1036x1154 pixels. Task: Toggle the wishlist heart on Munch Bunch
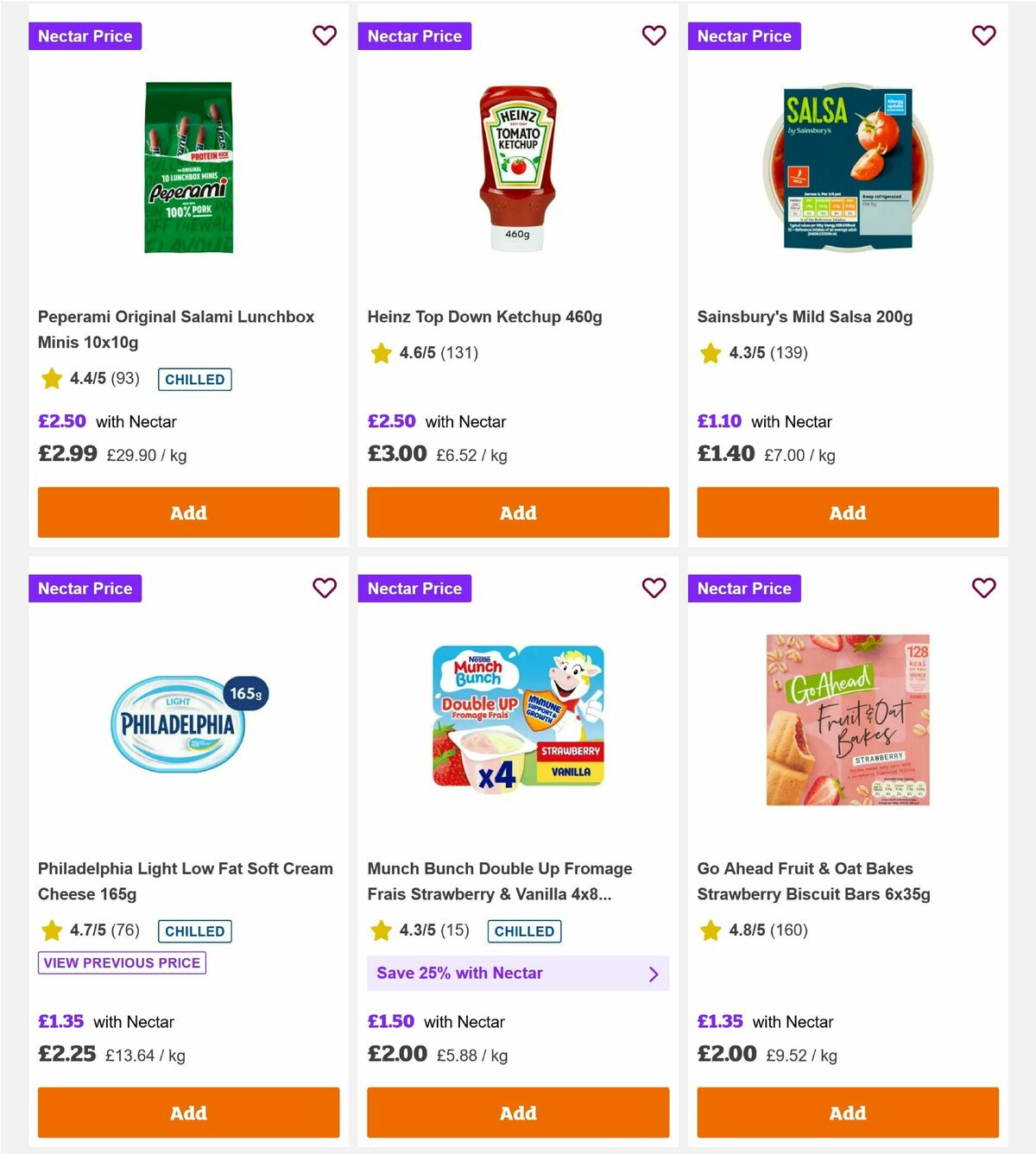(x=654, y=588)
